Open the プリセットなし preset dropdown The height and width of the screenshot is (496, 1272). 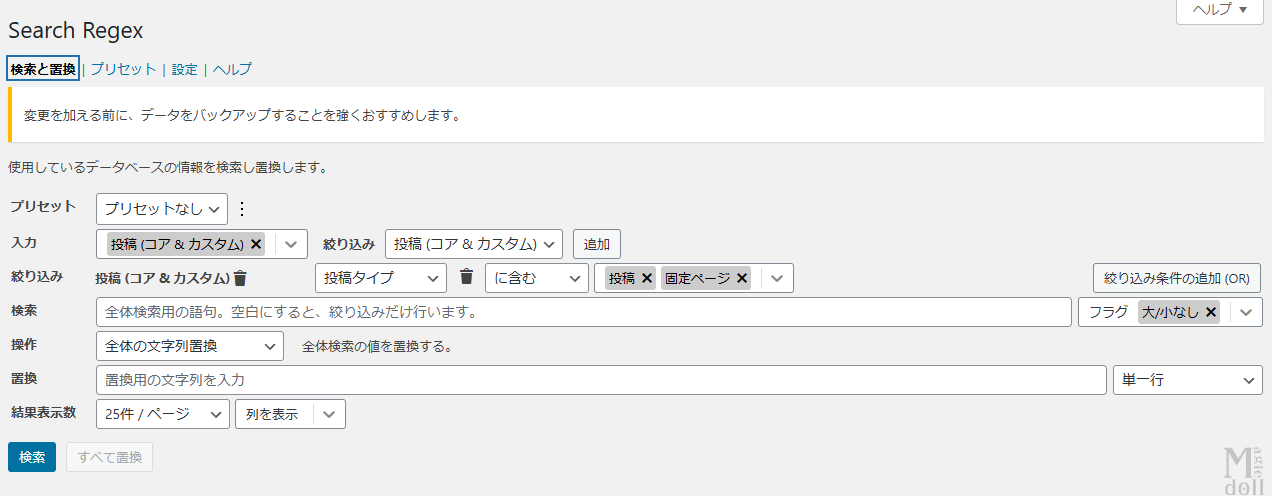coord(162,209)
